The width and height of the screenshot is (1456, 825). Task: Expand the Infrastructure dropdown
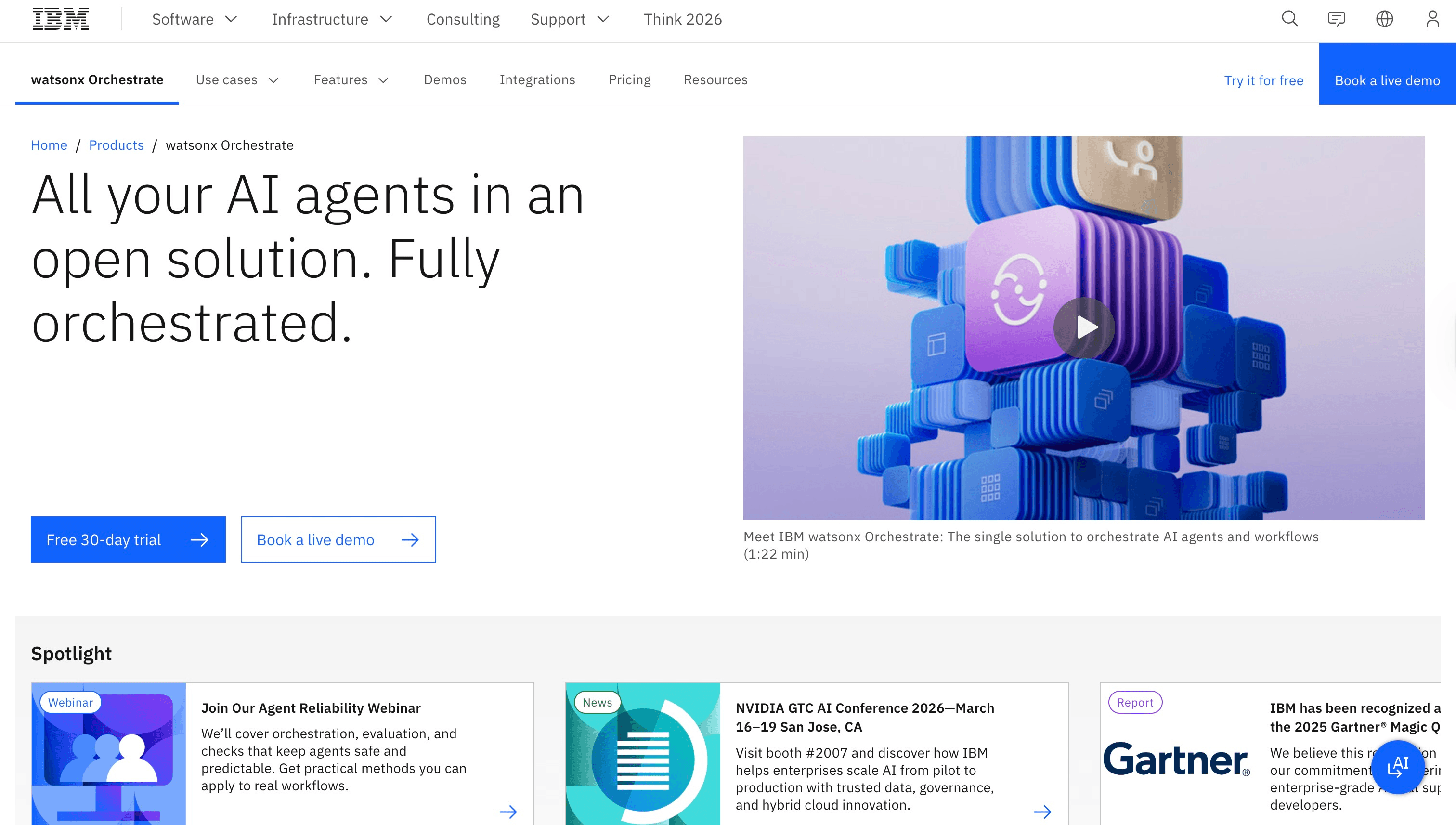pyautogui.click(x=332, y=19)
